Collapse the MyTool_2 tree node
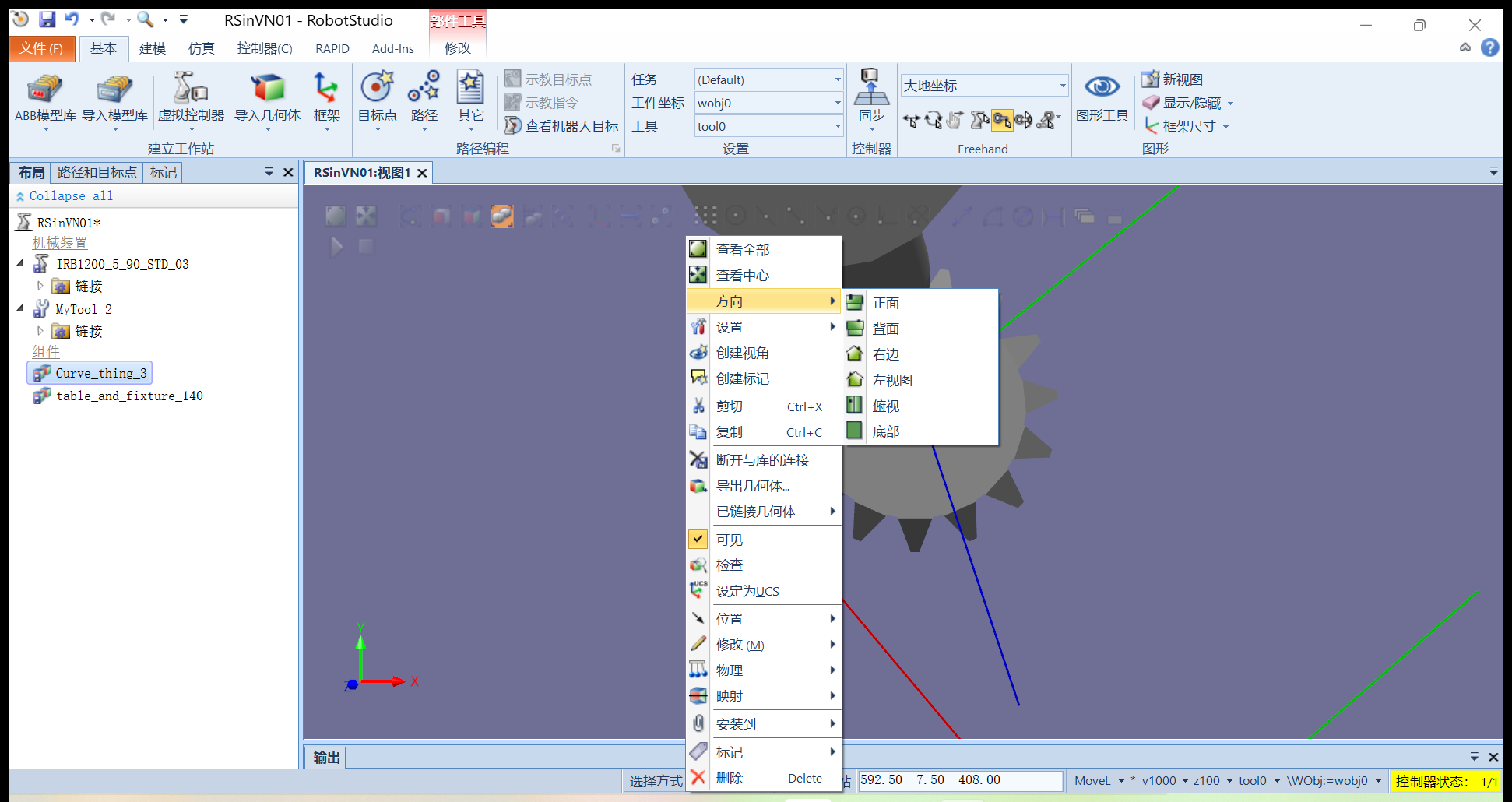The height and width of the screenshot is (802, 1512). point(21,309)
